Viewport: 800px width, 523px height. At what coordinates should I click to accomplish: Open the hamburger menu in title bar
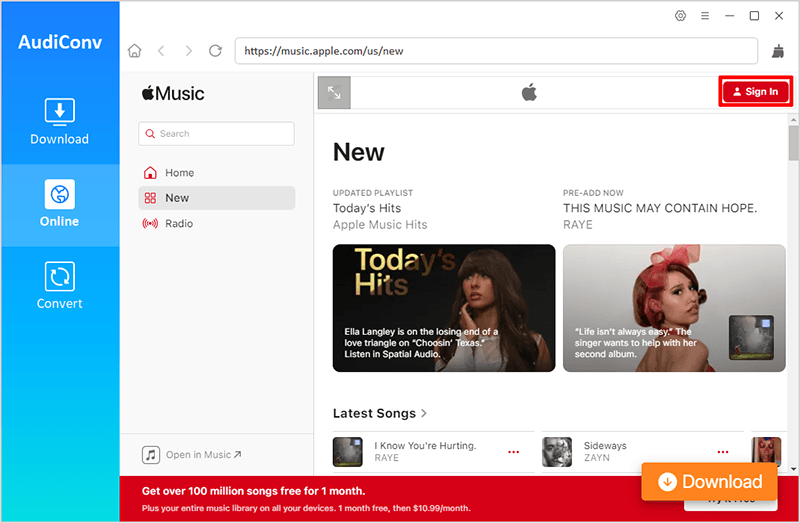[705, 16]
